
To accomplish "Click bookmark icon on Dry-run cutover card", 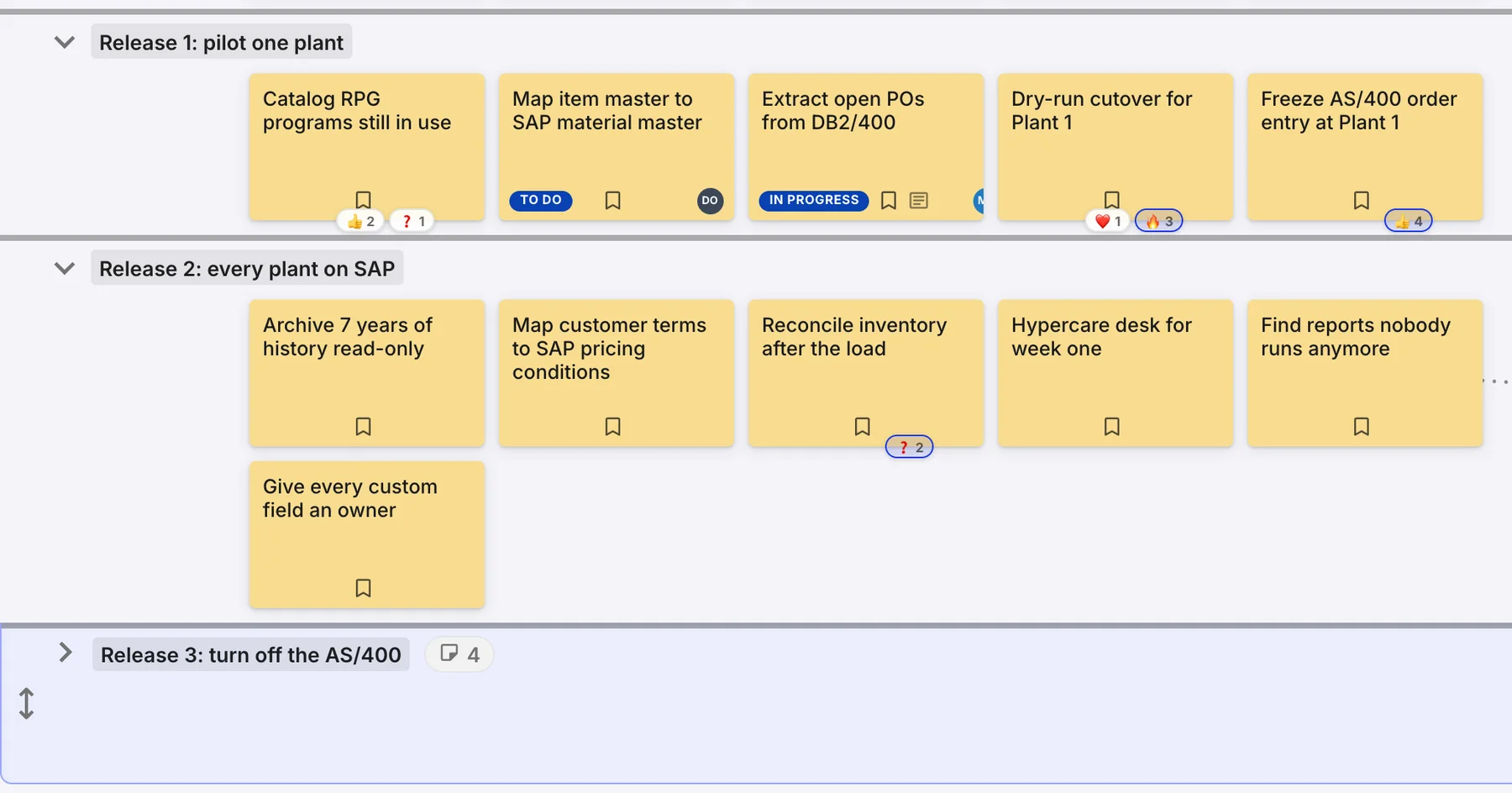I will (x=1111, y=200).
